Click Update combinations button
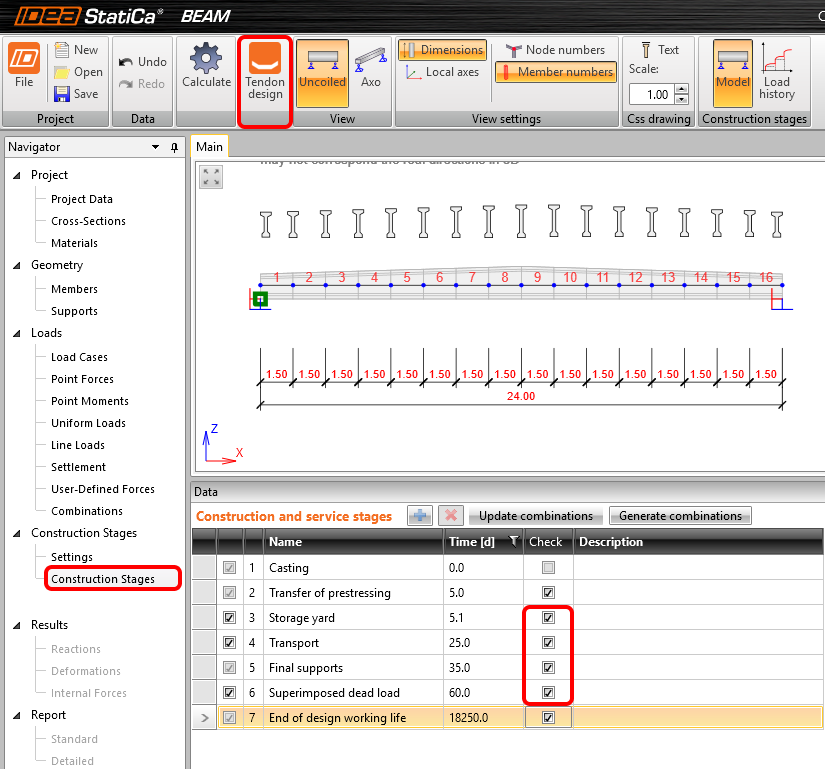The width and height of the screenshot is (825, 769). click(535, 516)
